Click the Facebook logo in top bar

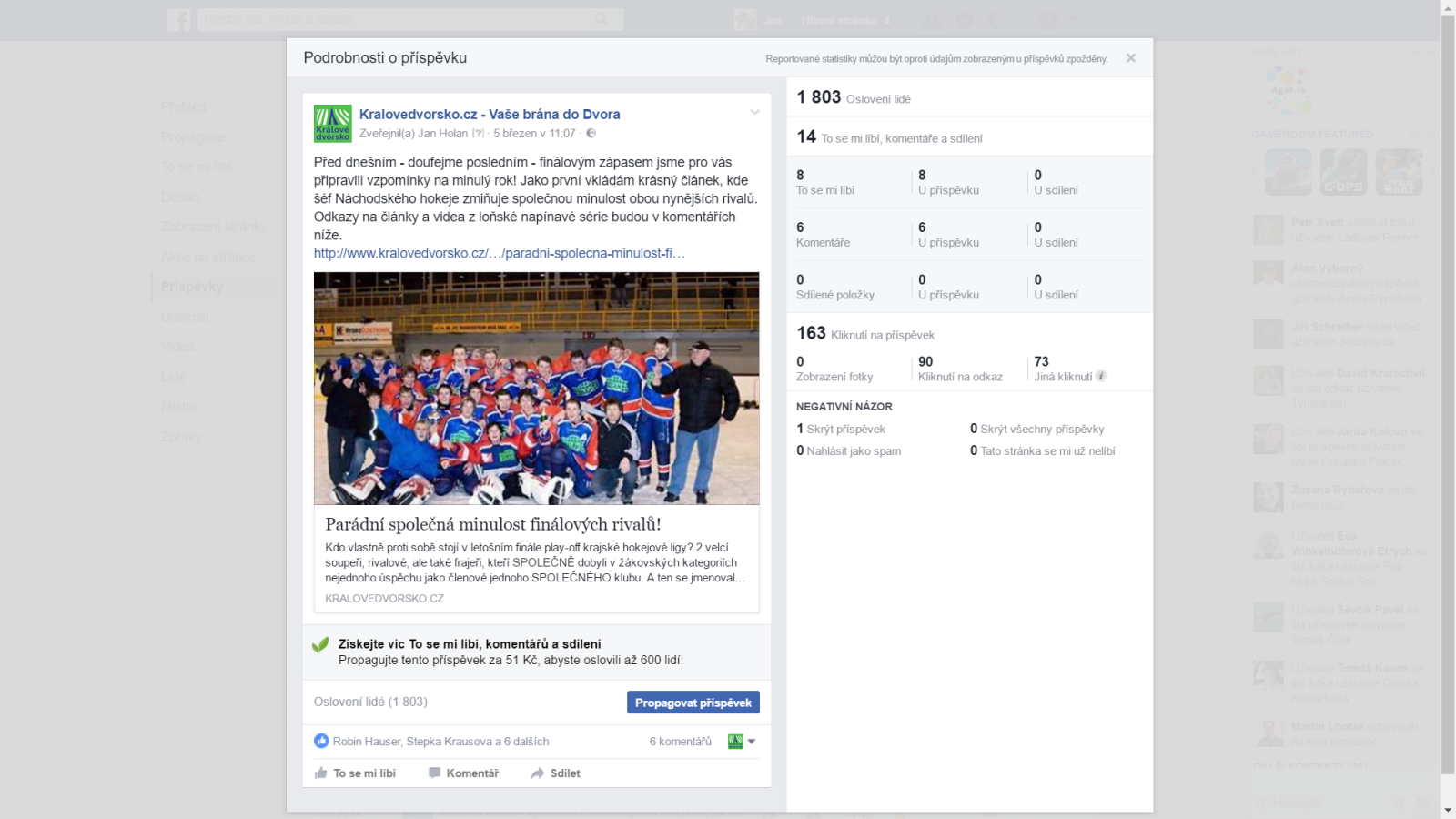(179, 19)
